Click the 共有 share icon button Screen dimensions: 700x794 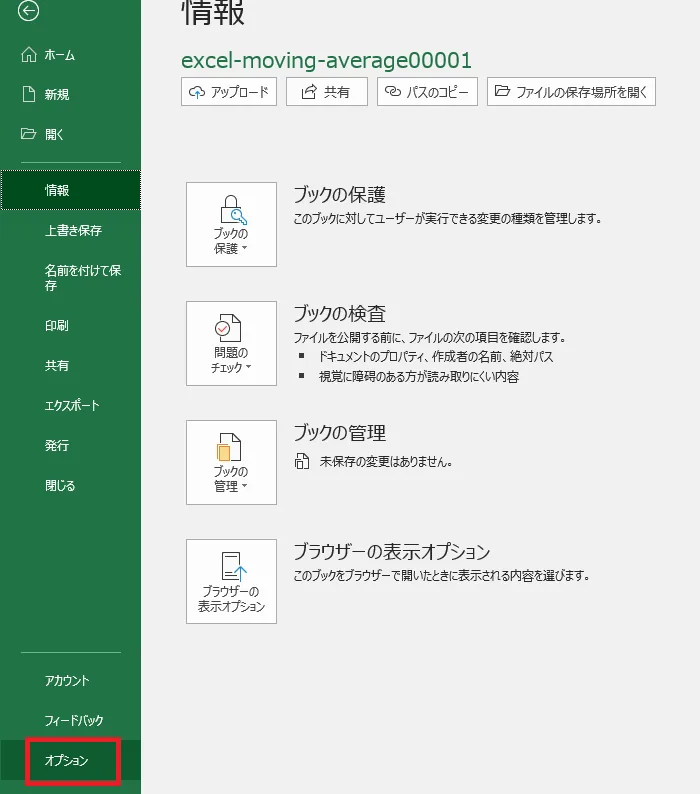[326, 92]
